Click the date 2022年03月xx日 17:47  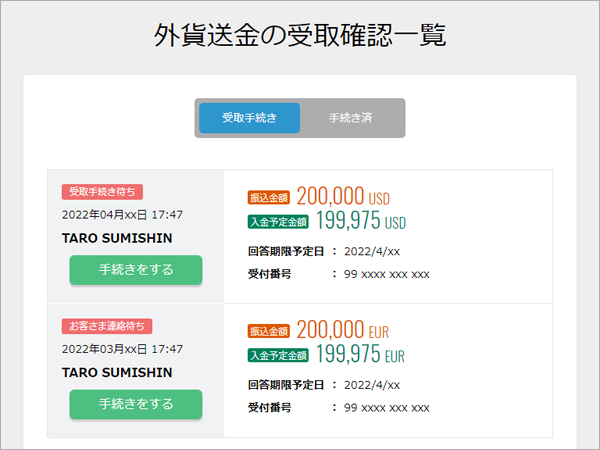coord(122,349)
